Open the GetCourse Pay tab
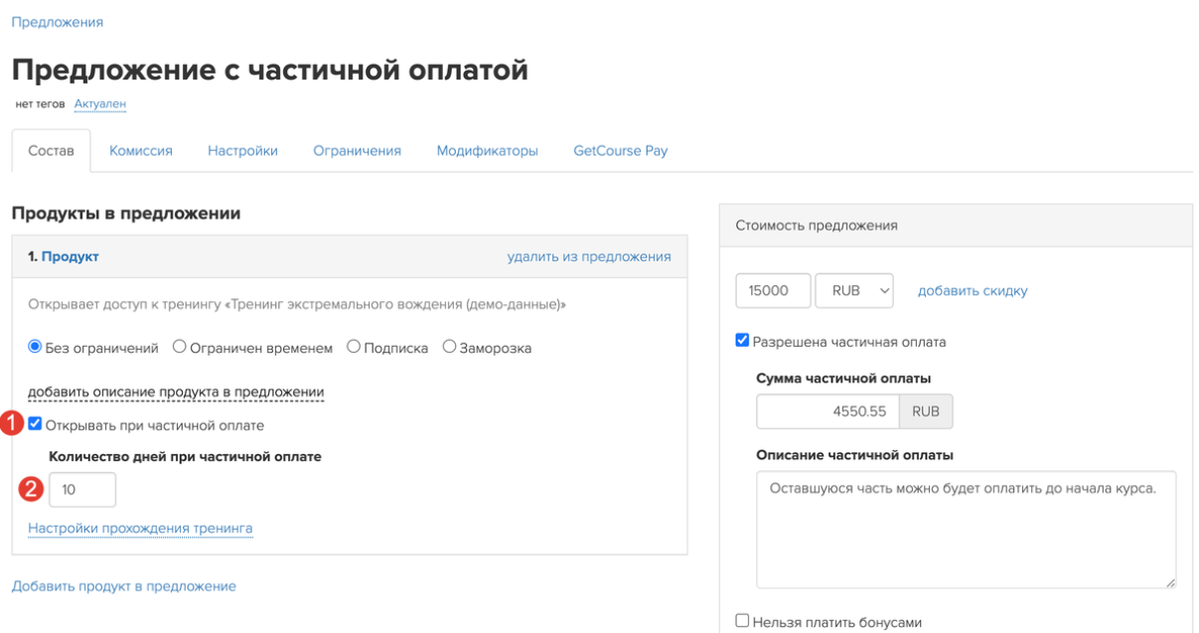1199x633 pixels. (620, 151)
